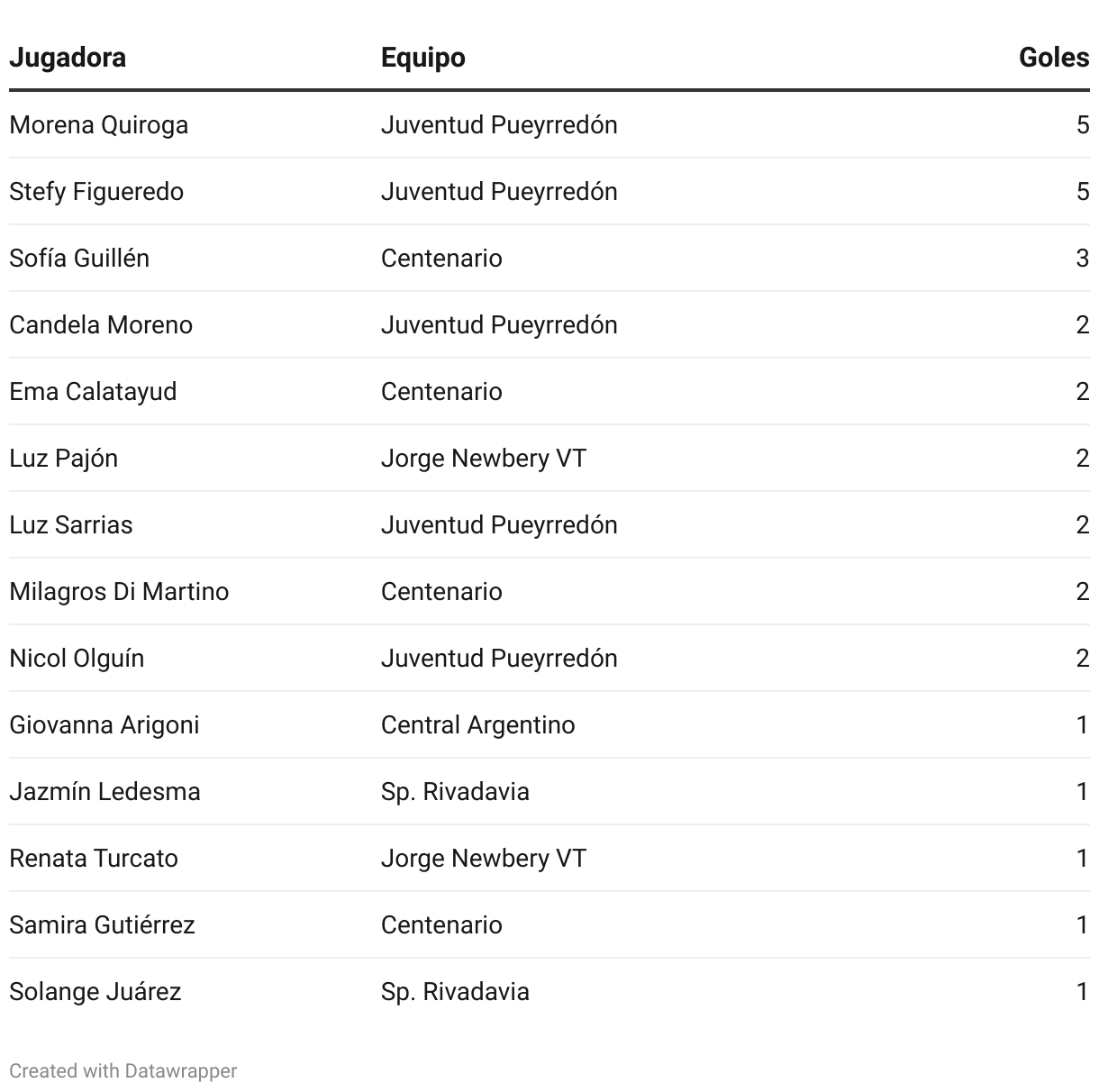Click on Milagros Di Martino
The height and width of the screenshot is (1092, 1099).
[x=119, y=591]
